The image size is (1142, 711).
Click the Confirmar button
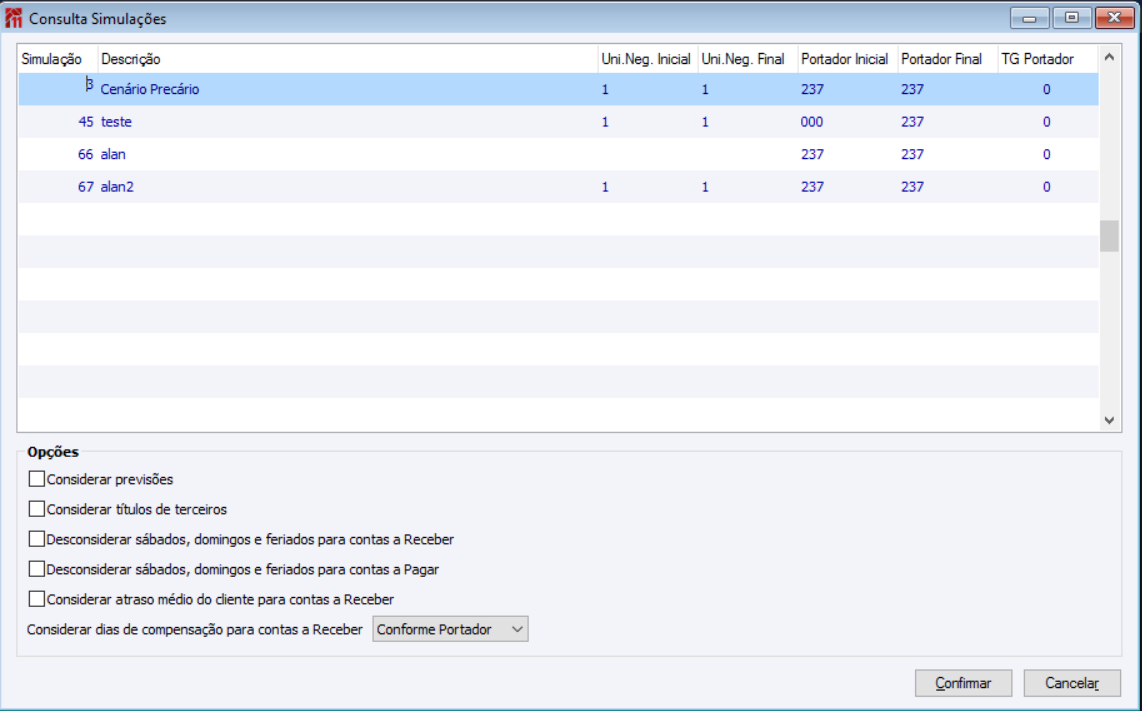coord(963,683)
